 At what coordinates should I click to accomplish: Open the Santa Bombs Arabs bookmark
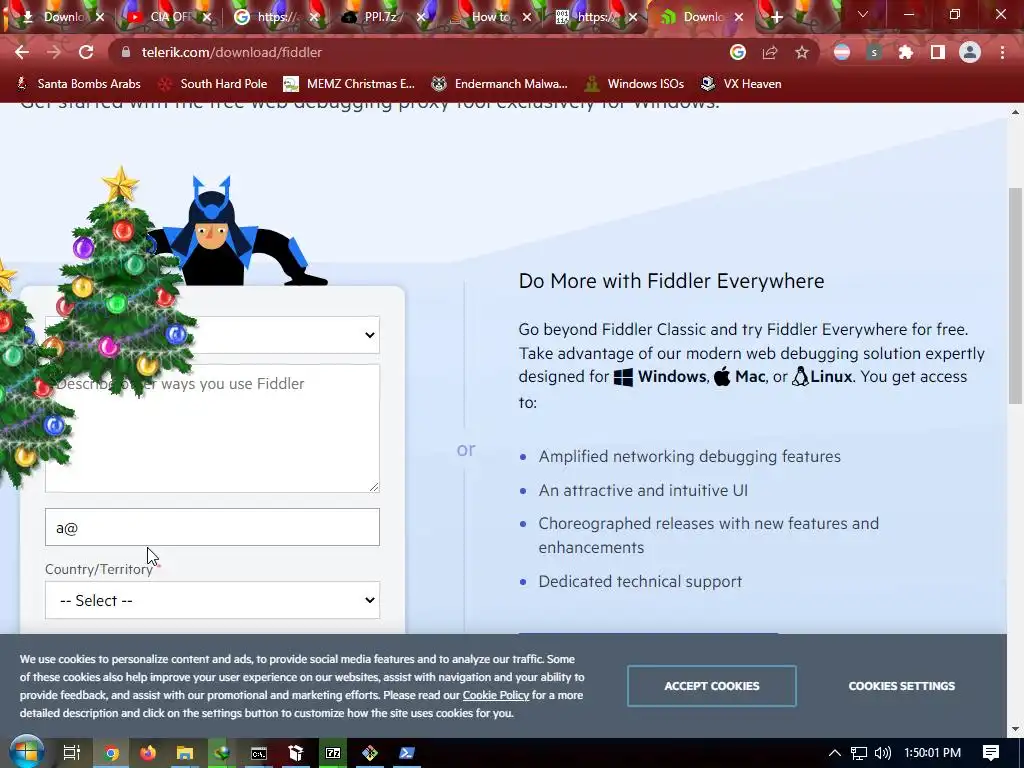point(78,84)
